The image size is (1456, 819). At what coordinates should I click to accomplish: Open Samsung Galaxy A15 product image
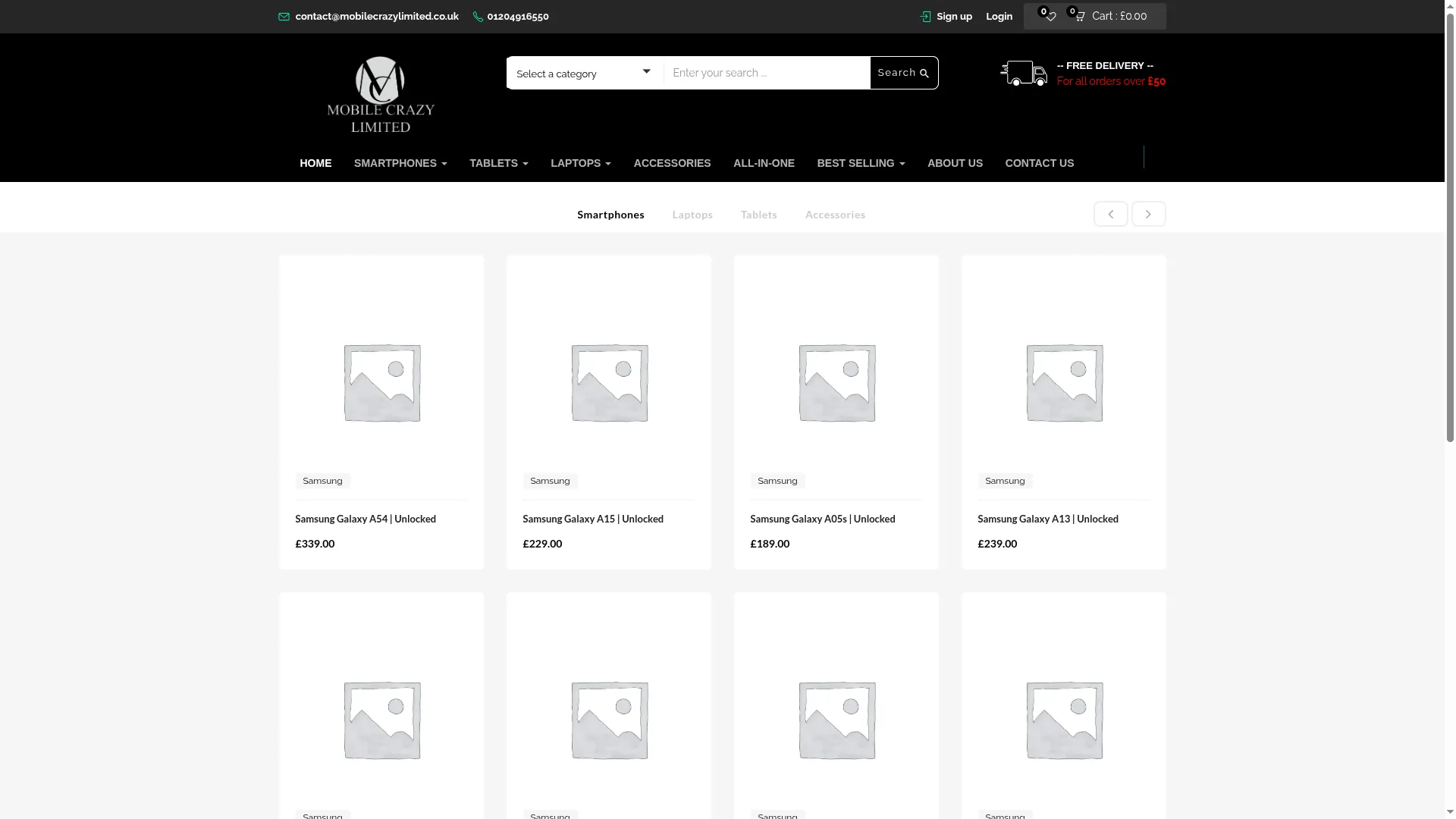click(x=609, y=383)
